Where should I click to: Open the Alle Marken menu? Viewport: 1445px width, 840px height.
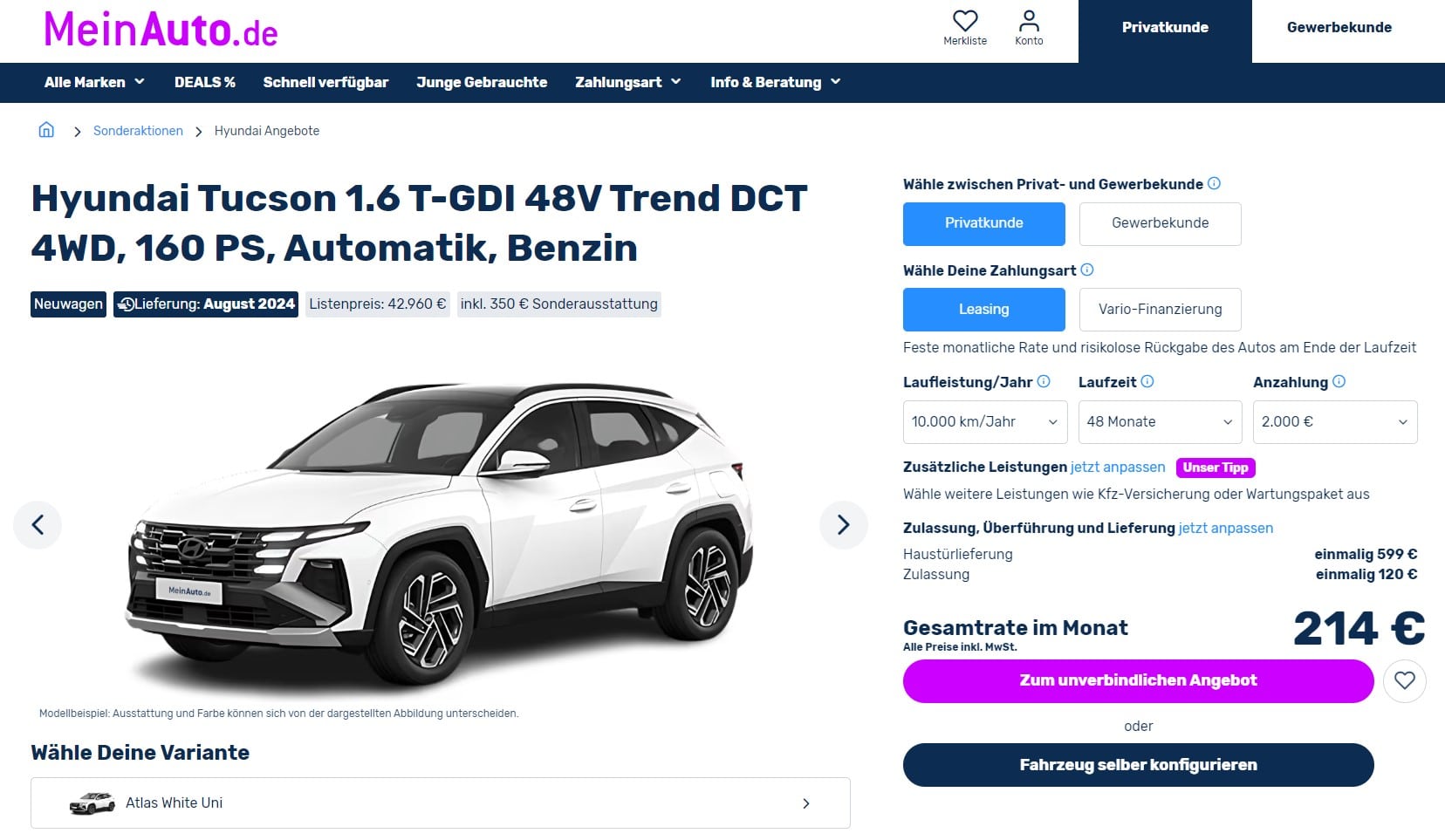[94, 82]
